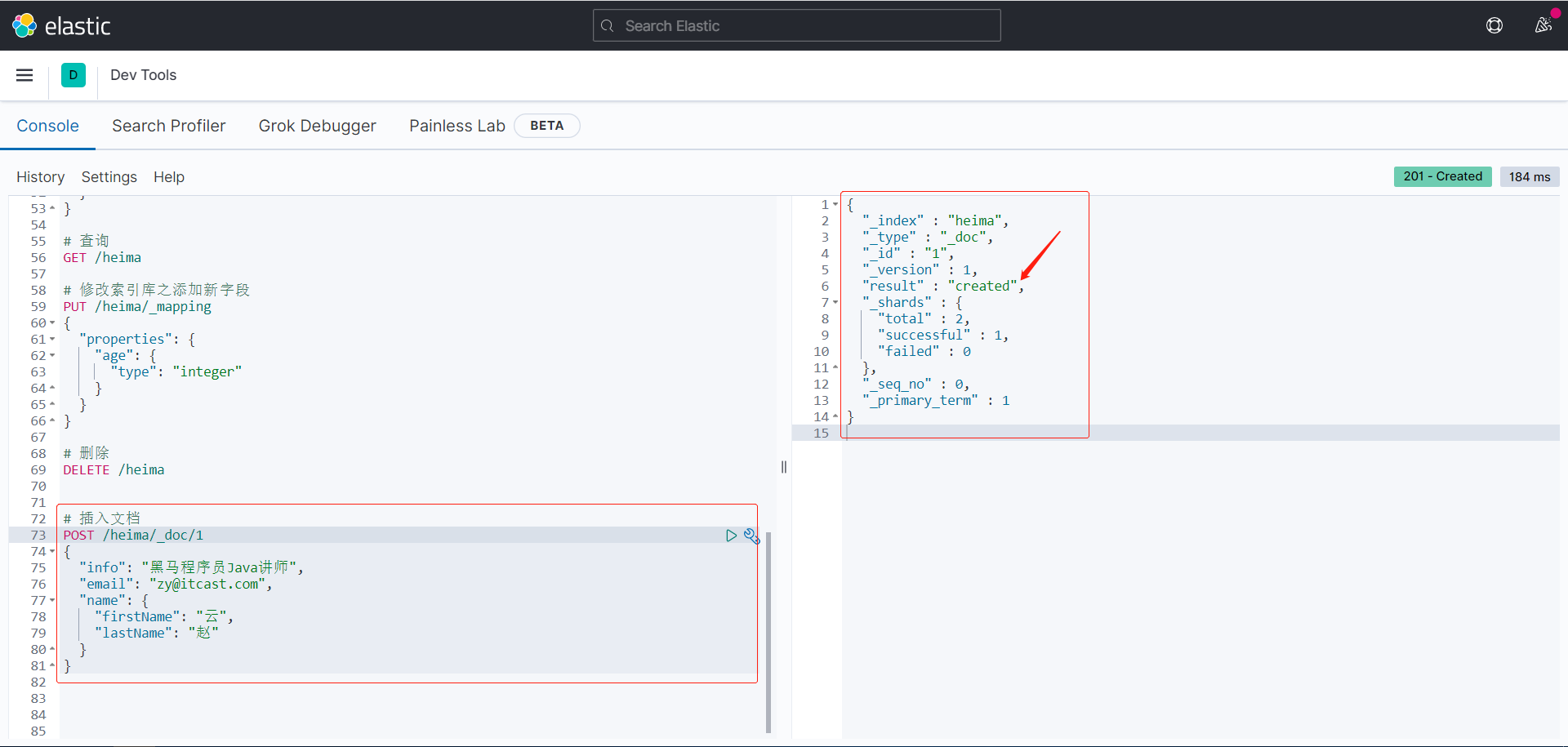Click "_version" : 1 in the response

tap(920, 270)
